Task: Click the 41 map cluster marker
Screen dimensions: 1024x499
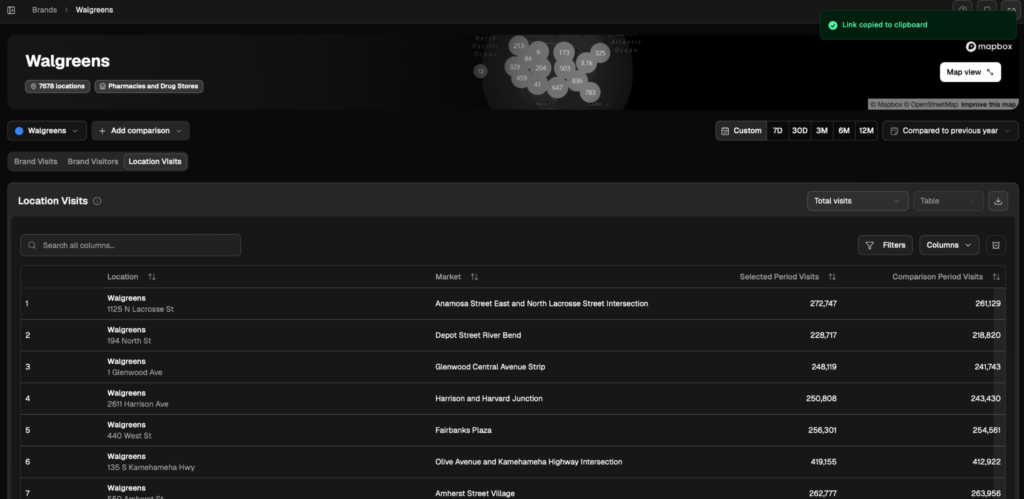Action: point(537,84)
